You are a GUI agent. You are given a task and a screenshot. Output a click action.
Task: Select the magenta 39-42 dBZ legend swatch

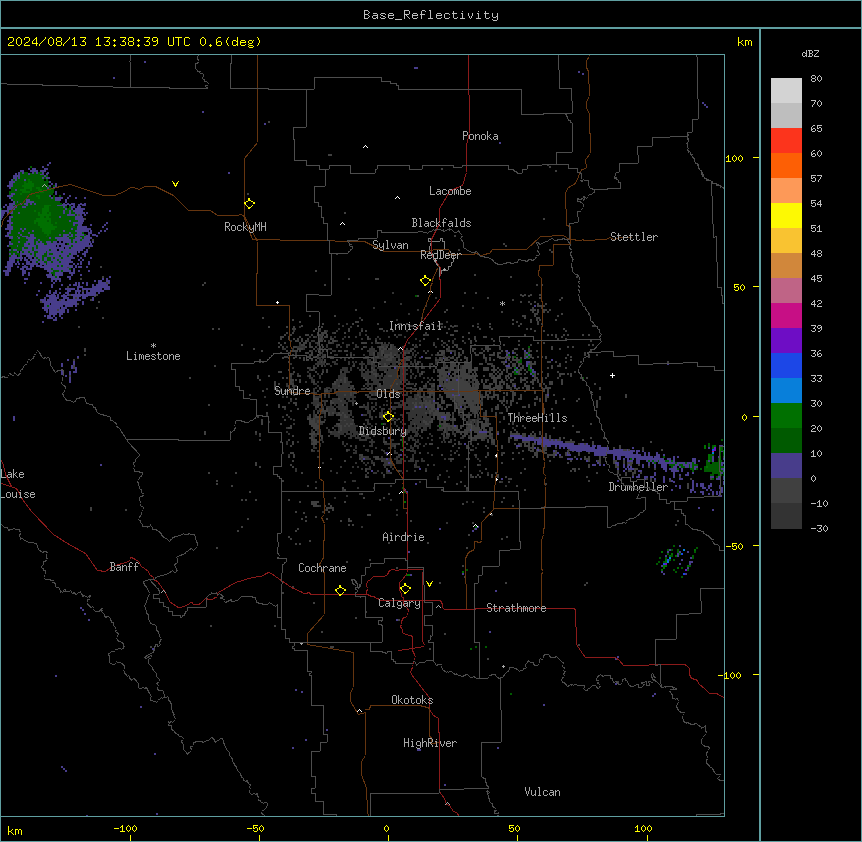(786, 315)
